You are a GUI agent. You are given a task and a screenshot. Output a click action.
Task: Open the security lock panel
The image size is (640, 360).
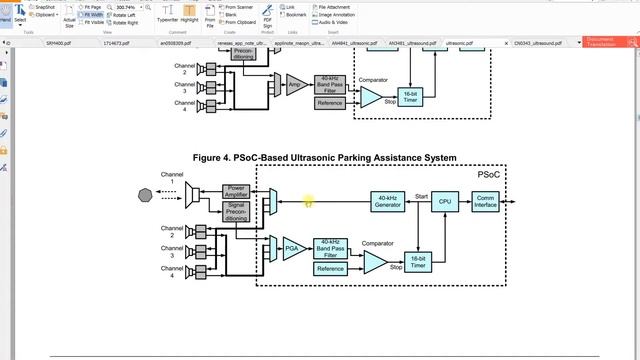[4, 150]
